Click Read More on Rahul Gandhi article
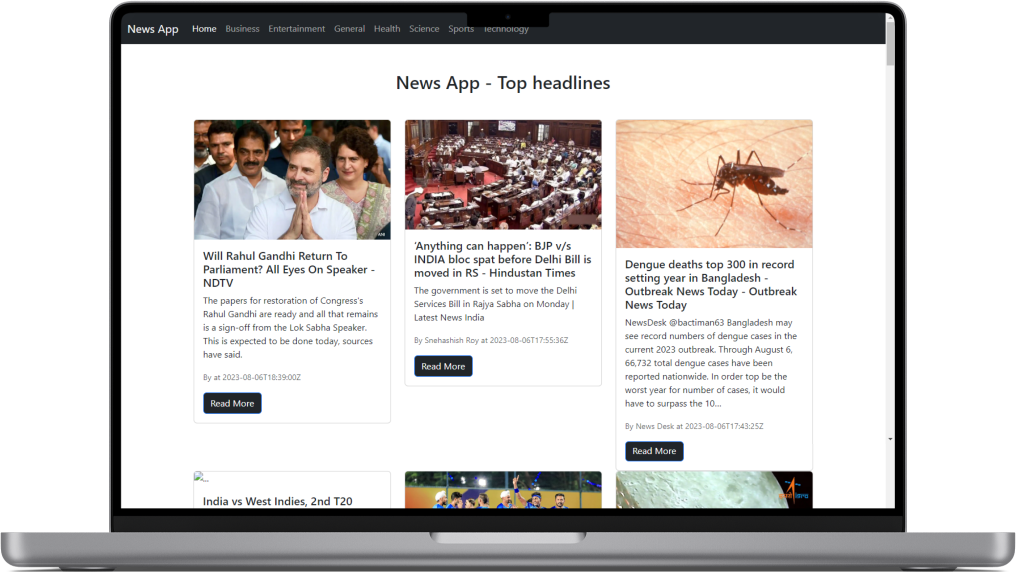1016x572 pixels. [x=232, y=403]
